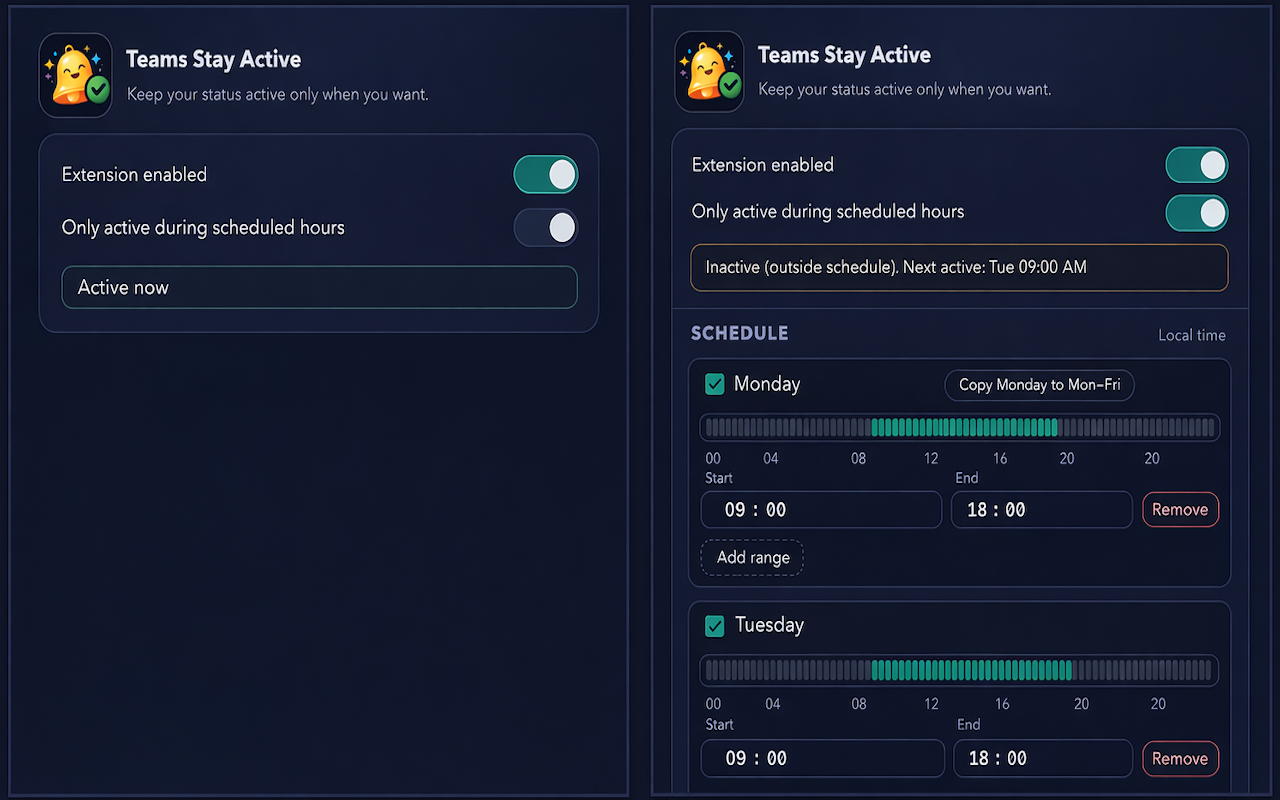The height and width of the screenshot is (800, 1280).
Task: Add a range to Monday
Action: pos(753,558)
